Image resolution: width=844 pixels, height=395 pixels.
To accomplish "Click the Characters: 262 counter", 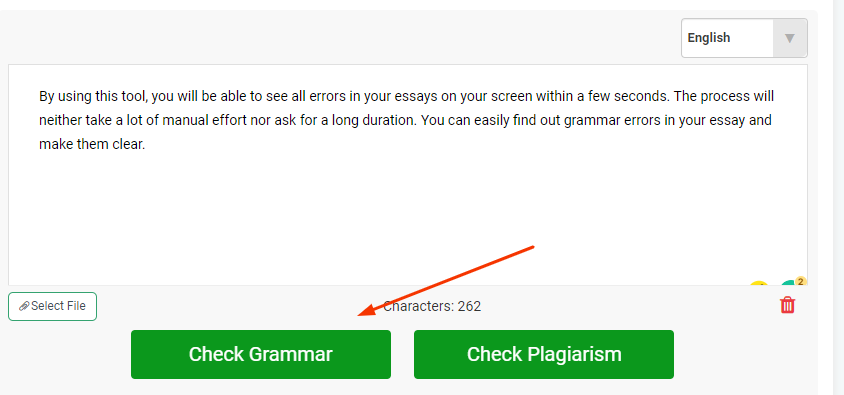I will 432,306.
